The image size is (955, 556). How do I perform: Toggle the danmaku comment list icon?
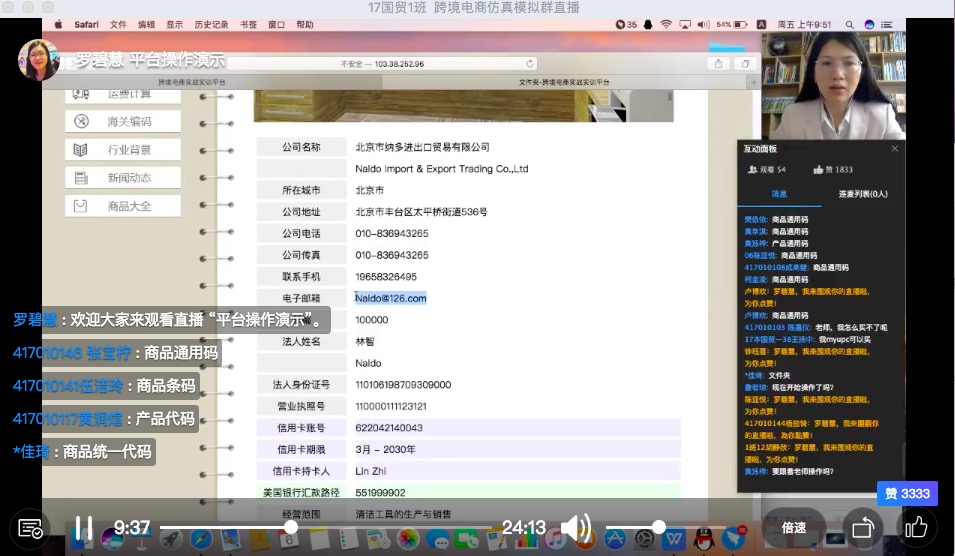(x=31, y=528)
